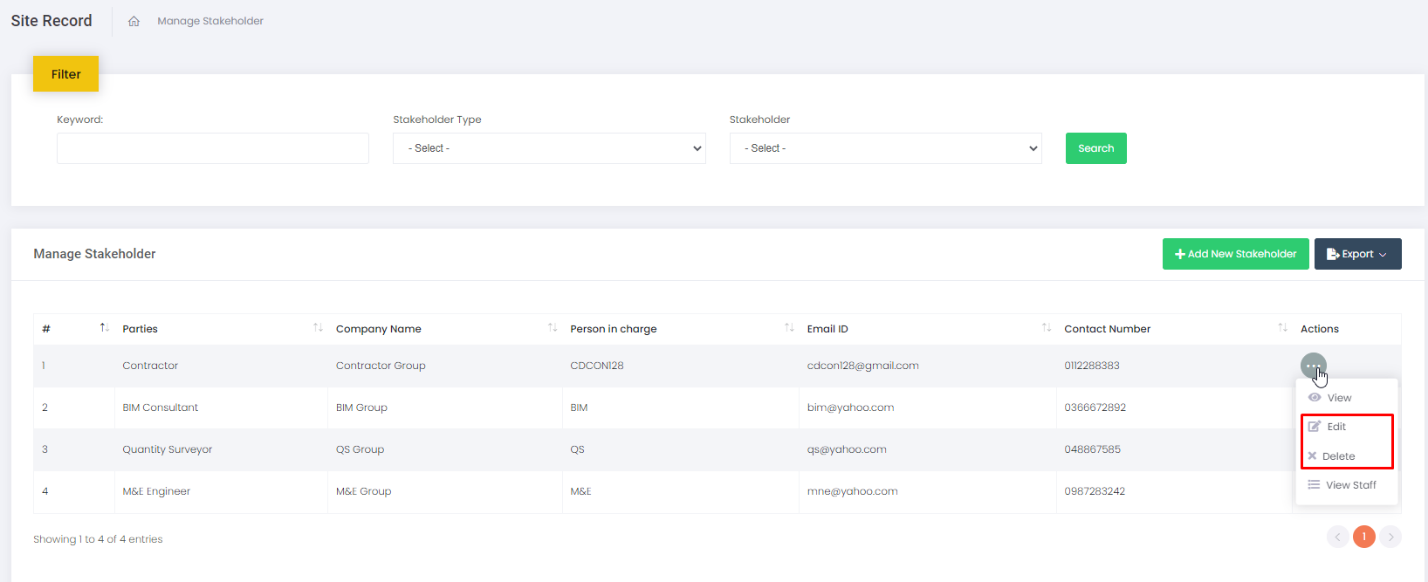Choose Delete in the actions menu

(x=1338, y=456)
